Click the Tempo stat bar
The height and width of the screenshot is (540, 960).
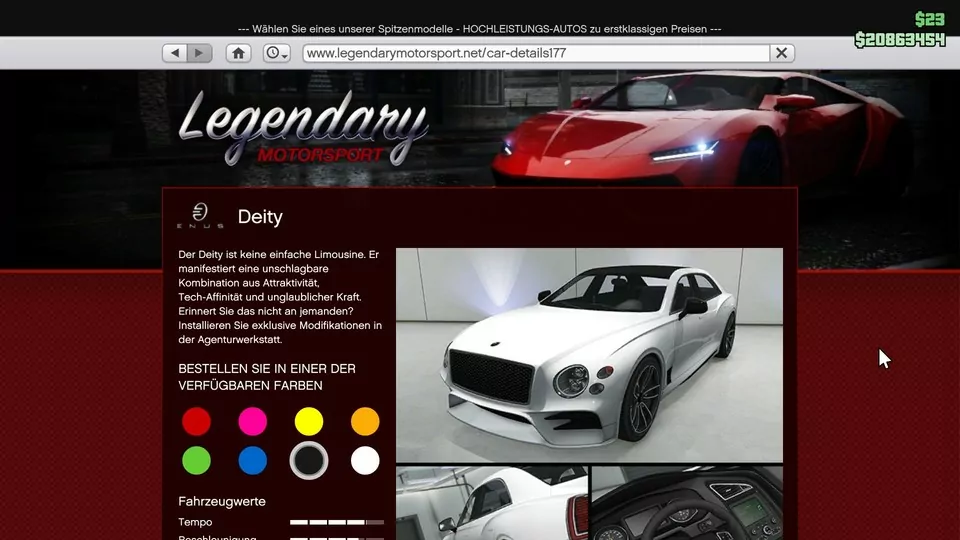pyautogui.click(x=337, y=522)
